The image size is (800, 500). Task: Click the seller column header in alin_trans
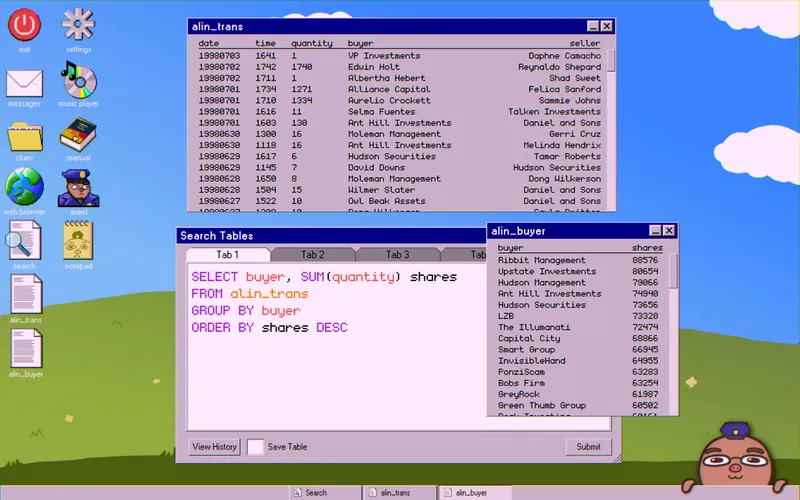(x=585, y=43)
